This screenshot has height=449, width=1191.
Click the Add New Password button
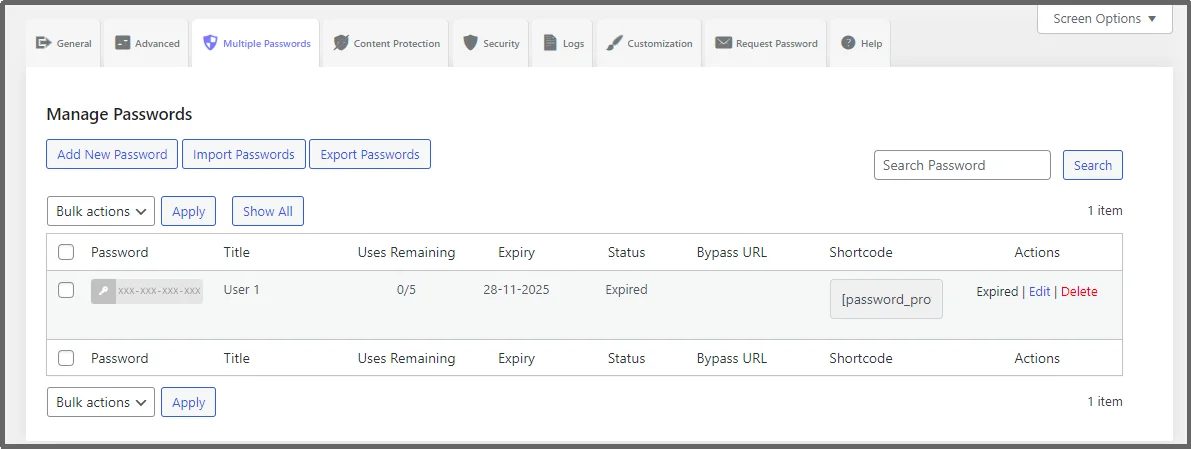pos(112,154)
